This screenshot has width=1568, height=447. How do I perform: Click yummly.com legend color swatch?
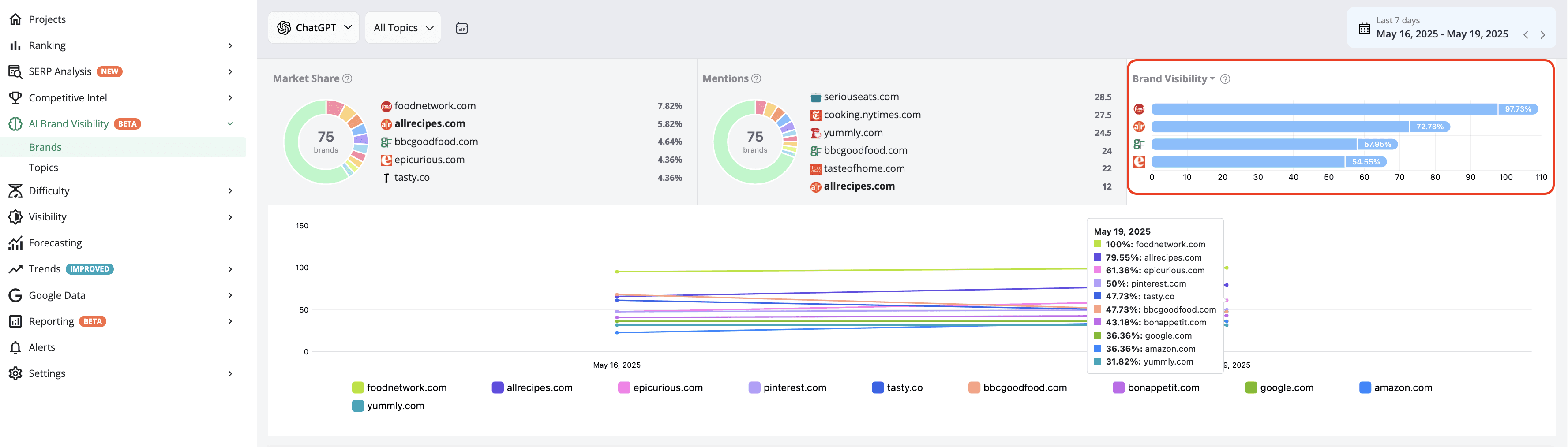pyautogui.click(x=358, y=406)
